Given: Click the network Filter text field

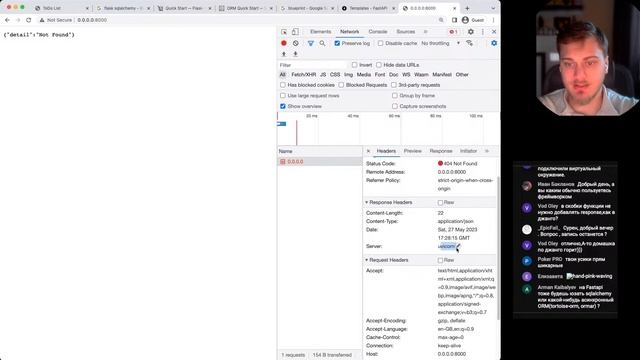Looking at the screenshot, I should (x=312, y=65).
